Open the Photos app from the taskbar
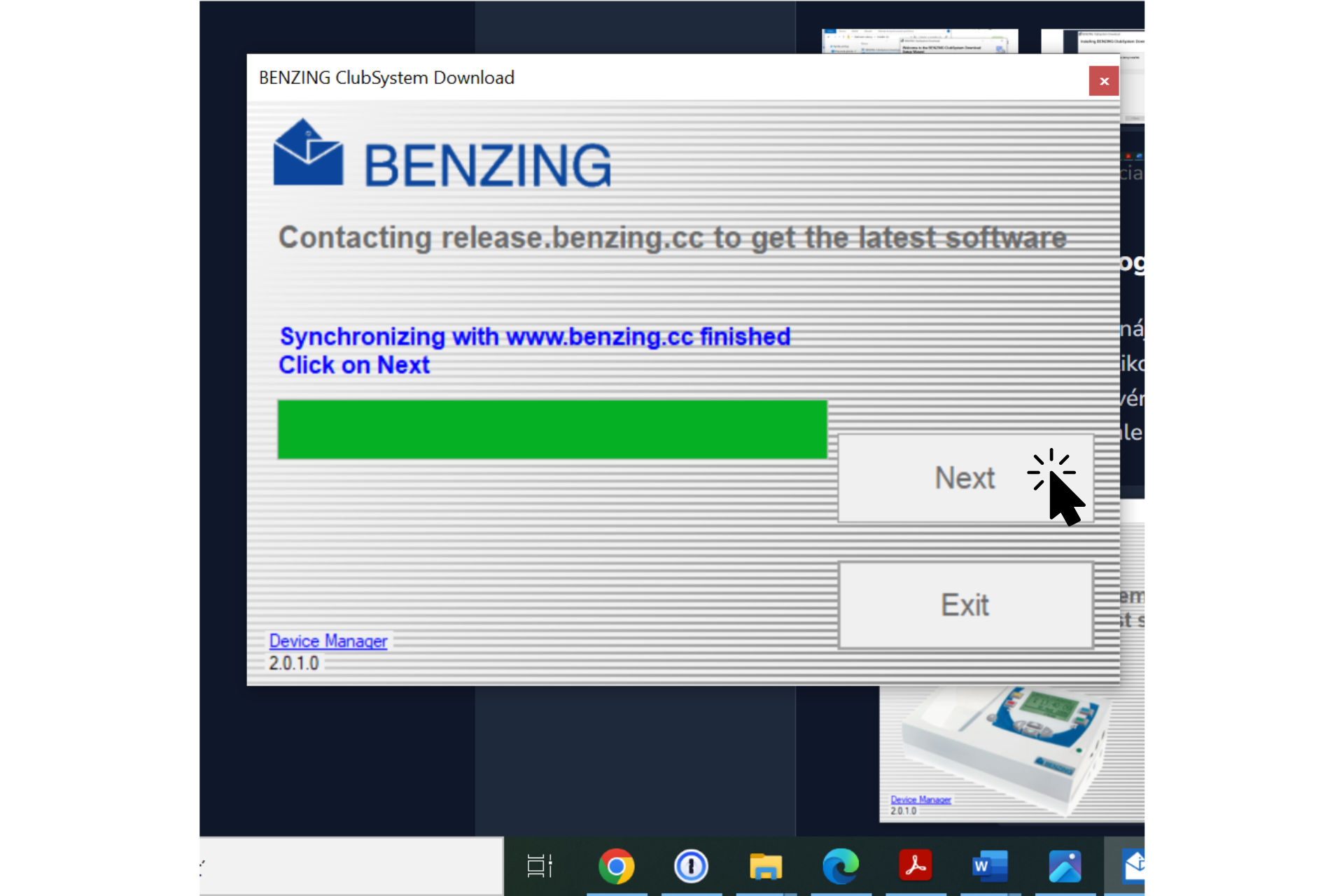 tap(1065, 867)
